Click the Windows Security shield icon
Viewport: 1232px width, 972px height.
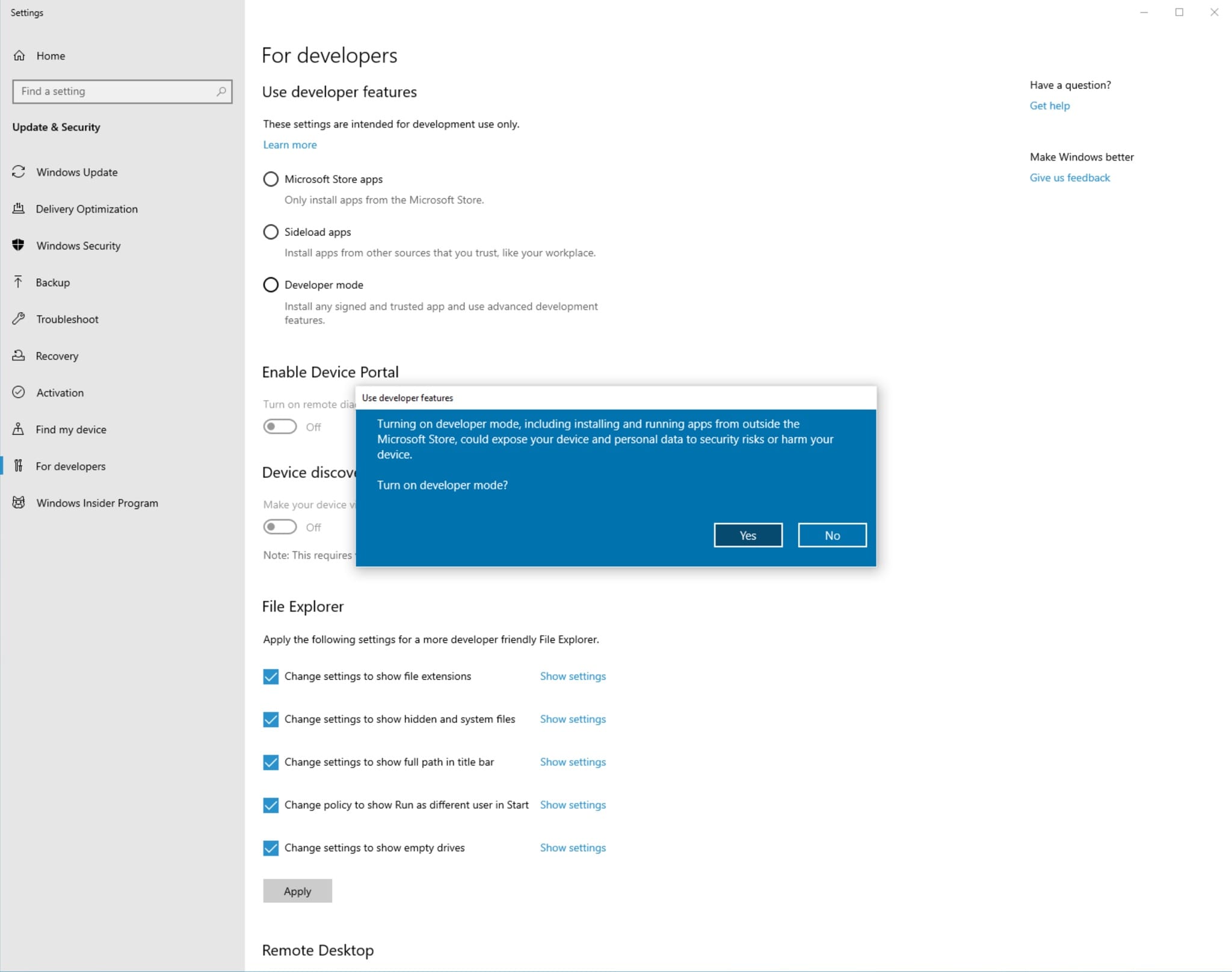(x=19, y=246)
